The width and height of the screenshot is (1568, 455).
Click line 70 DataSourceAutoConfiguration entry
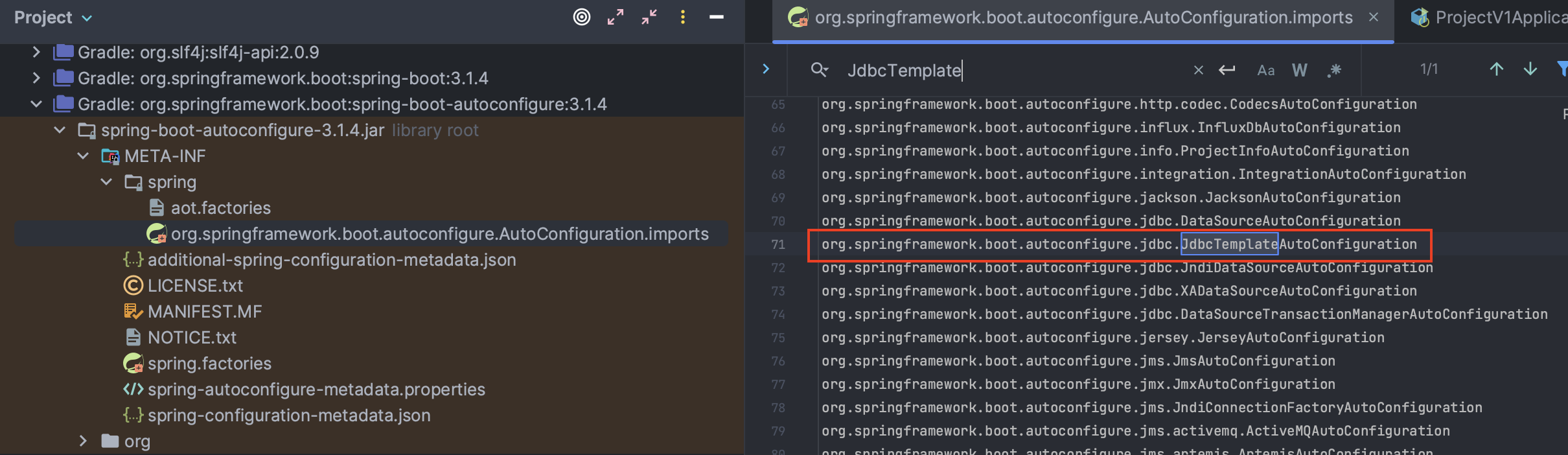click(1111, 221)
